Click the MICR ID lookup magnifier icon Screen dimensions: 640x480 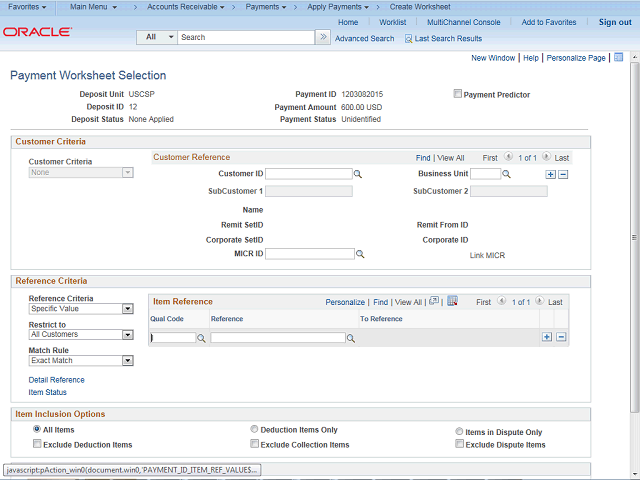pos(360,255)
